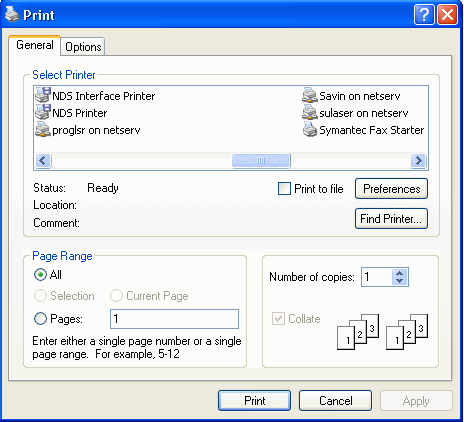Enable the Print to file checkbox
This screenshot has height=422, width=464.
284,189
